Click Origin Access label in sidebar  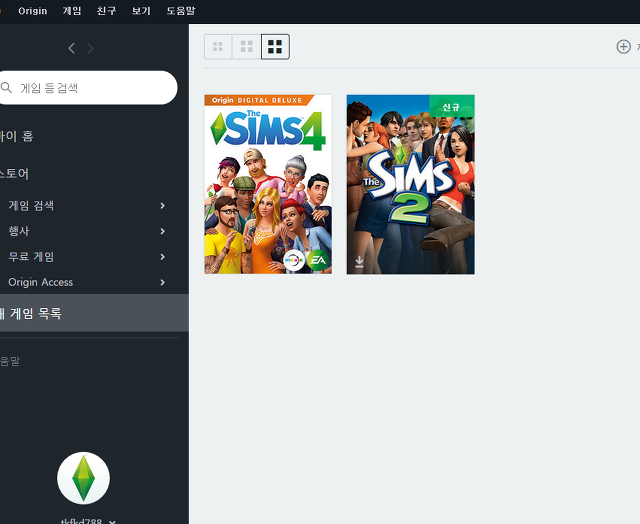40,282
